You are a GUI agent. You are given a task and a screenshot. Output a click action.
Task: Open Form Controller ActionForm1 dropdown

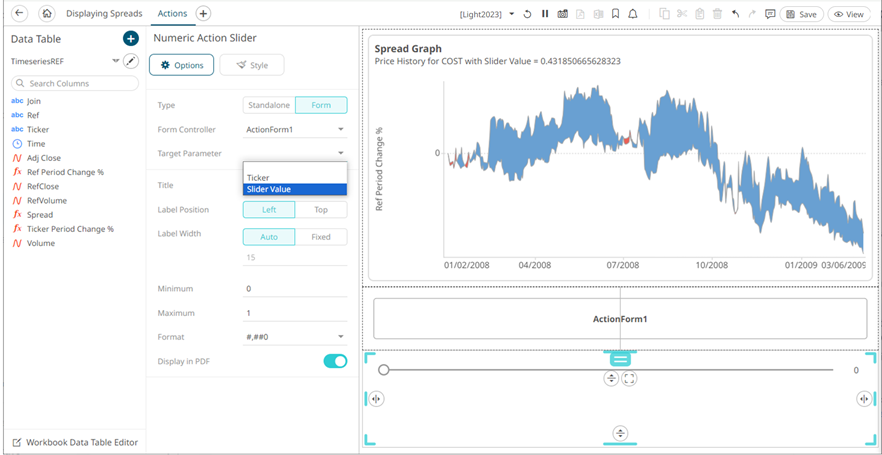pyautogui.click(x=295, y=129)
